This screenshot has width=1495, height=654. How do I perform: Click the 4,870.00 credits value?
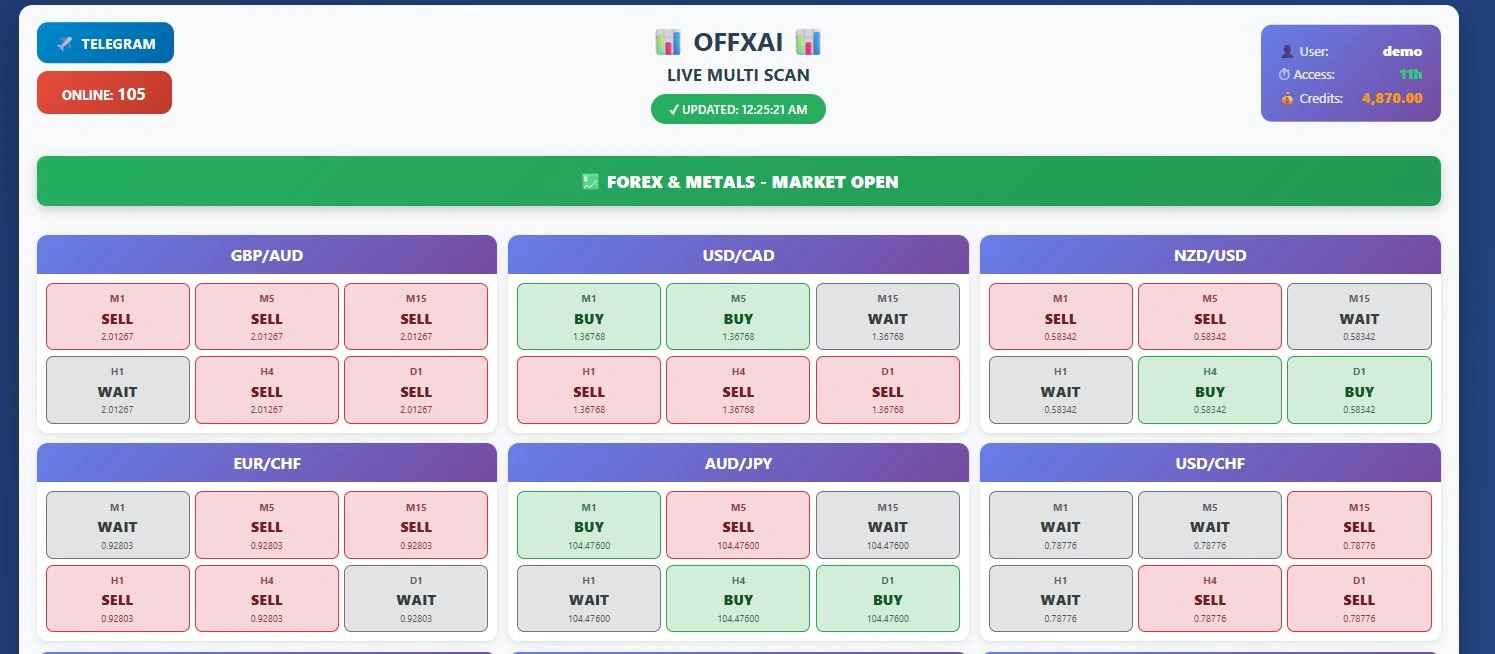tap(1391, 98)
